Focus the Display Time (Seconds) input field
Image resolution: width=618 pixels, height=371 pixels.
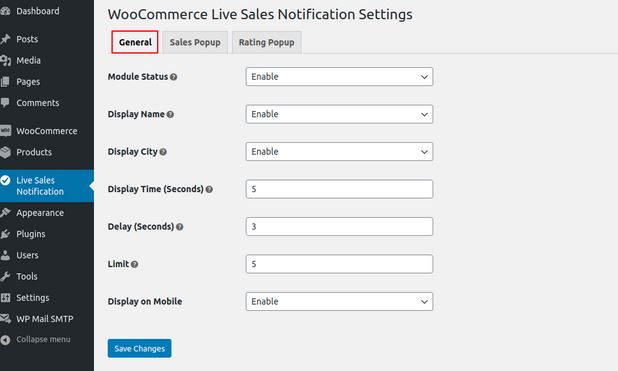(339, 189)
